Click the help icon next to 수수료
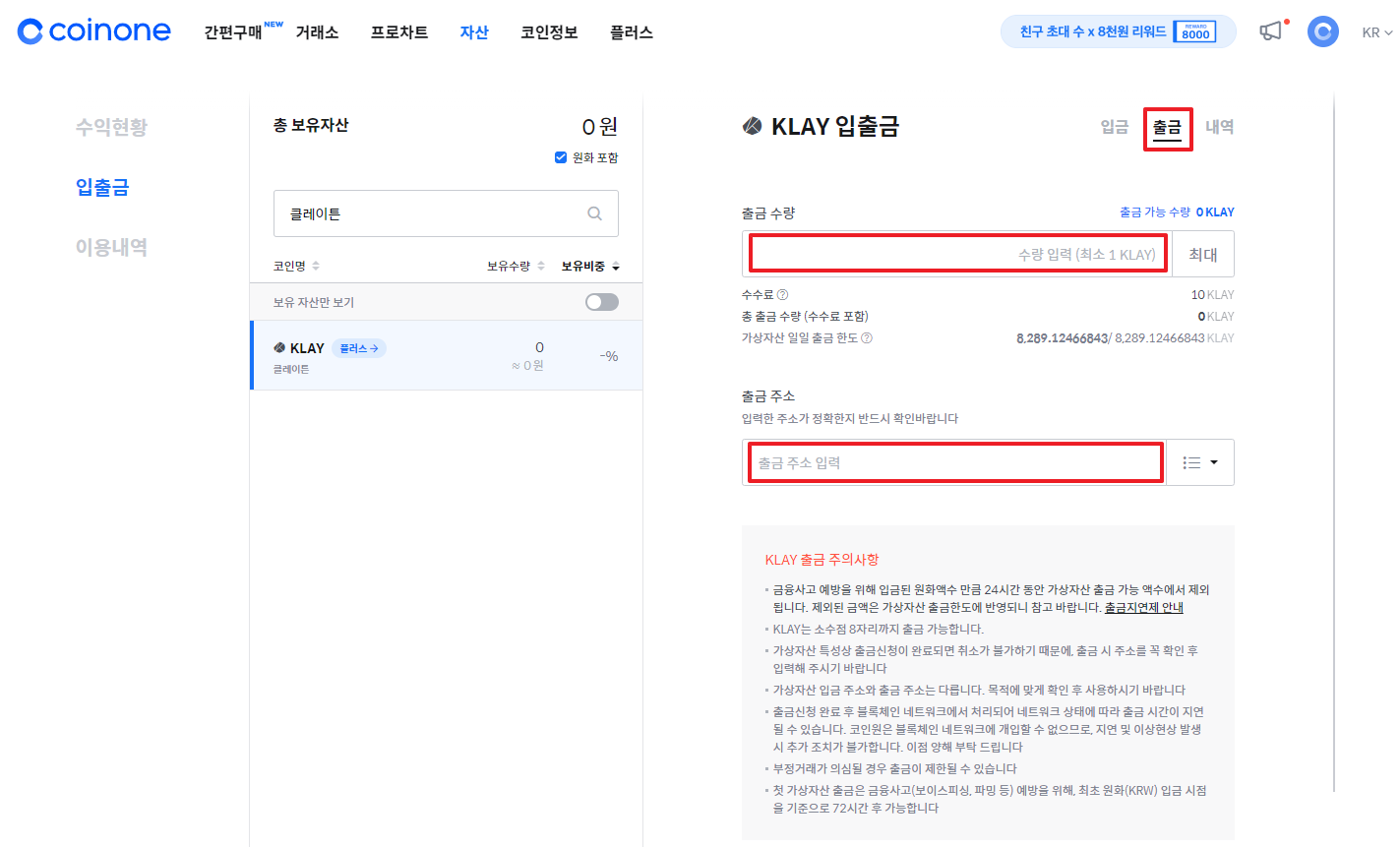Screen dimensions: 1400x847 (x=782, y=294)
